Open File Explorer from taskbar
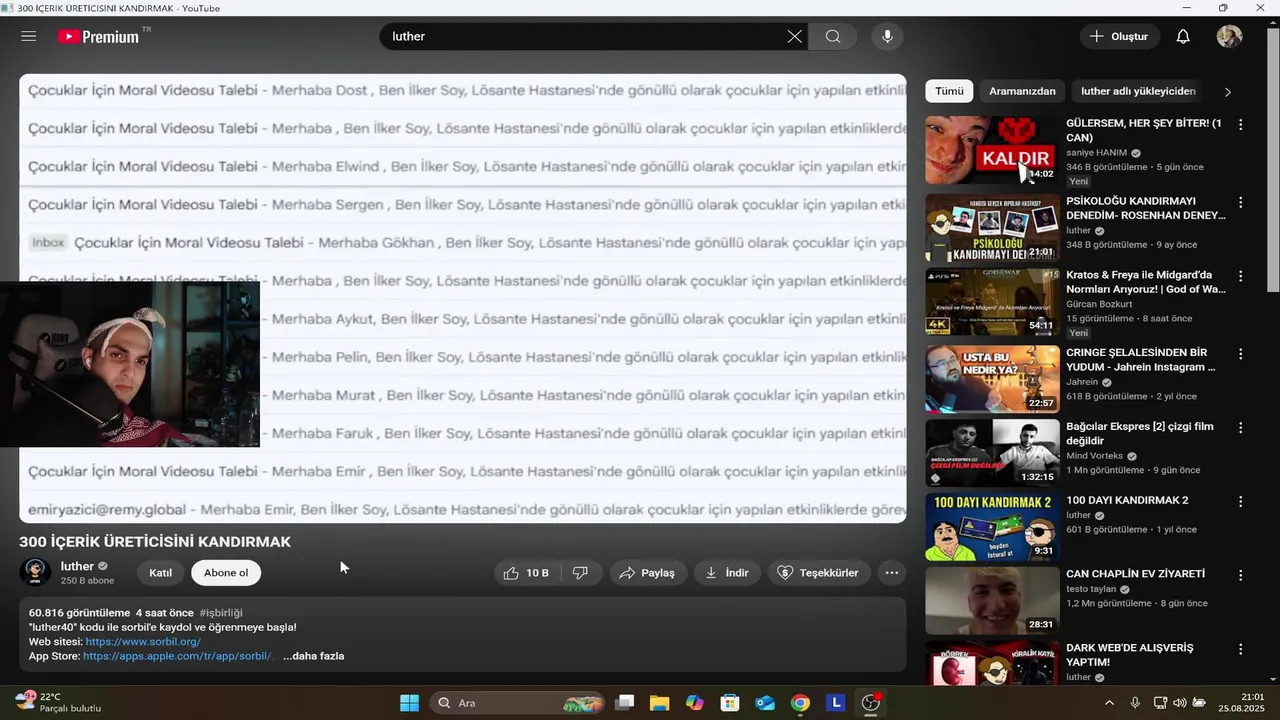Screen dimensions: 1280x720 (659, 703)
